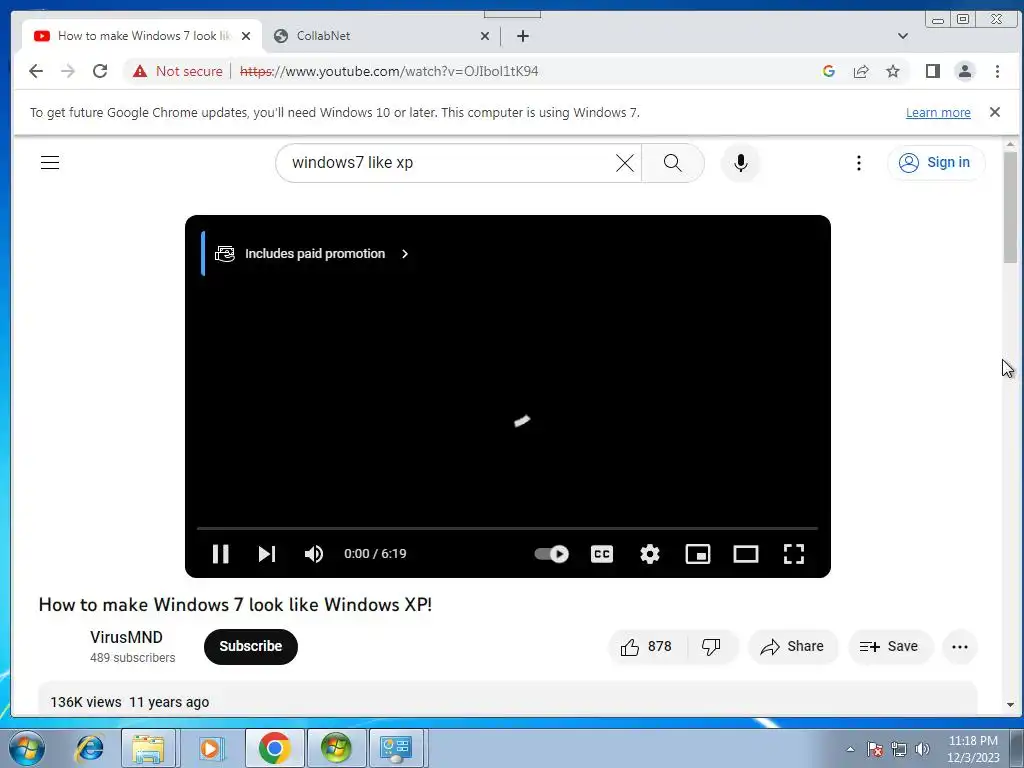Open the YouTube guide hamburger menu

pos(50,163)
